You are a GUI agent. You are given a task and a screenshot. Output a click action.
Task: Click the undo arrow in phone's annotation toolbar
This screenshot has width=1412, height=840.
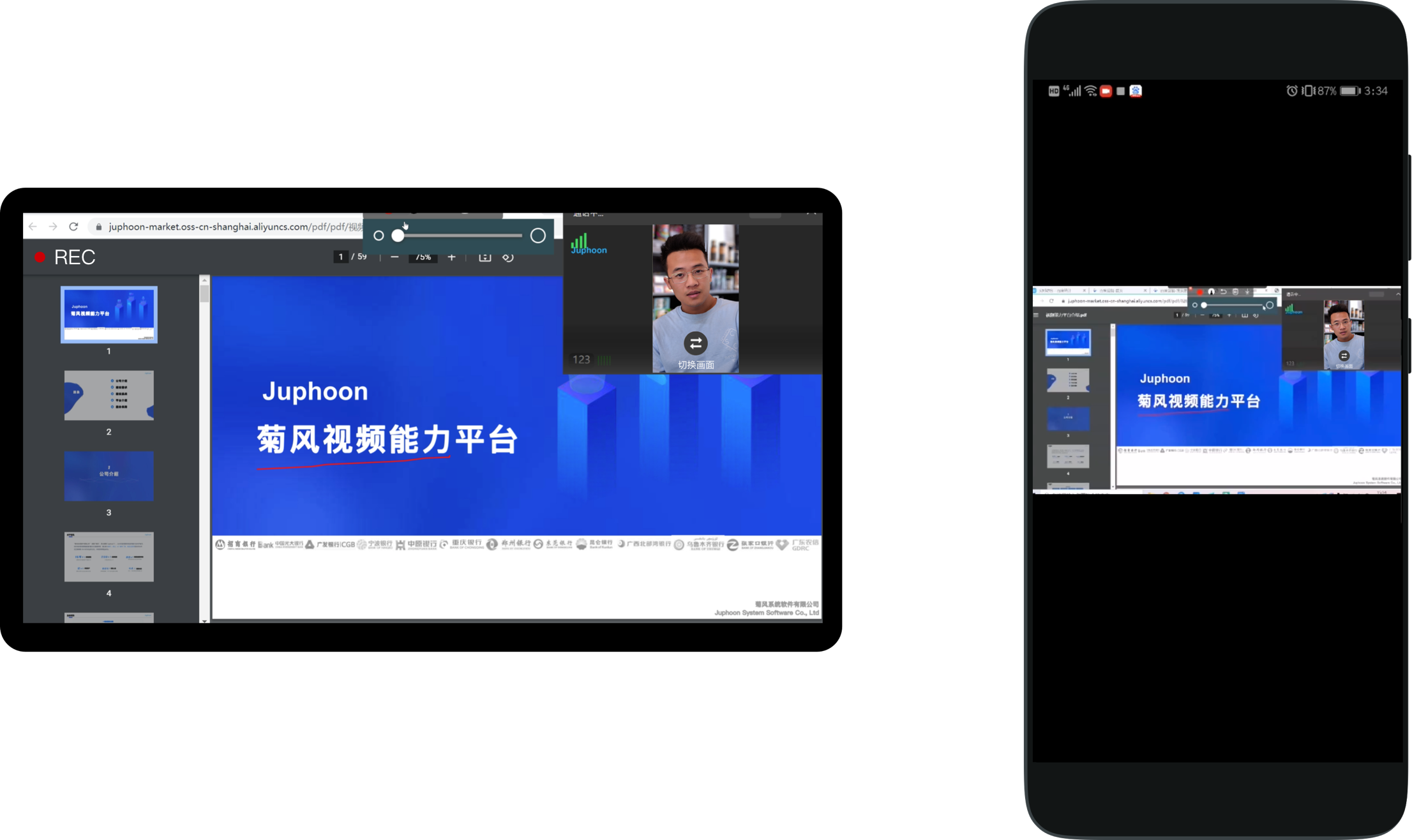1223,292
